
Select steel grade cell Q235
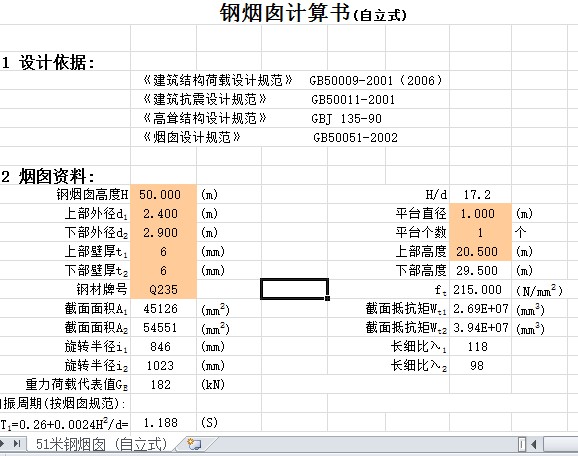tap(163, 290)
